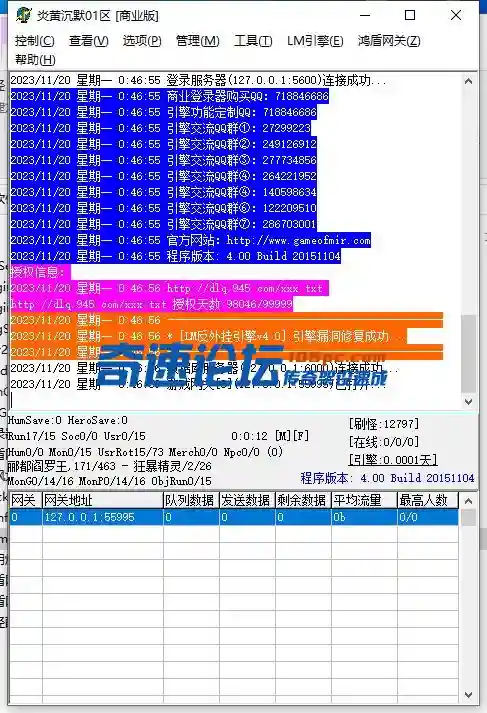This screenshot has width=487, height=713.
Task: Open the 选项(P) menu
Action: 142,41
